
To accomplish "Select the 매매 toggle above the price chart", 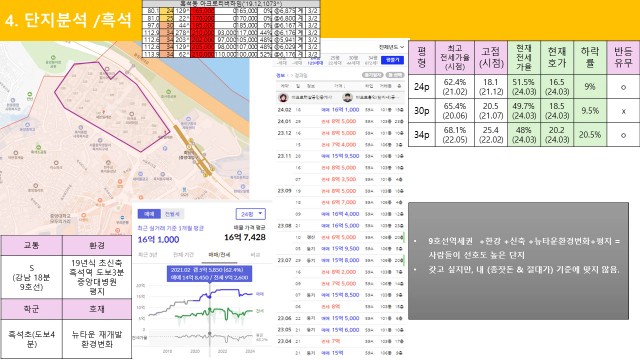I will tap(149, 214).
